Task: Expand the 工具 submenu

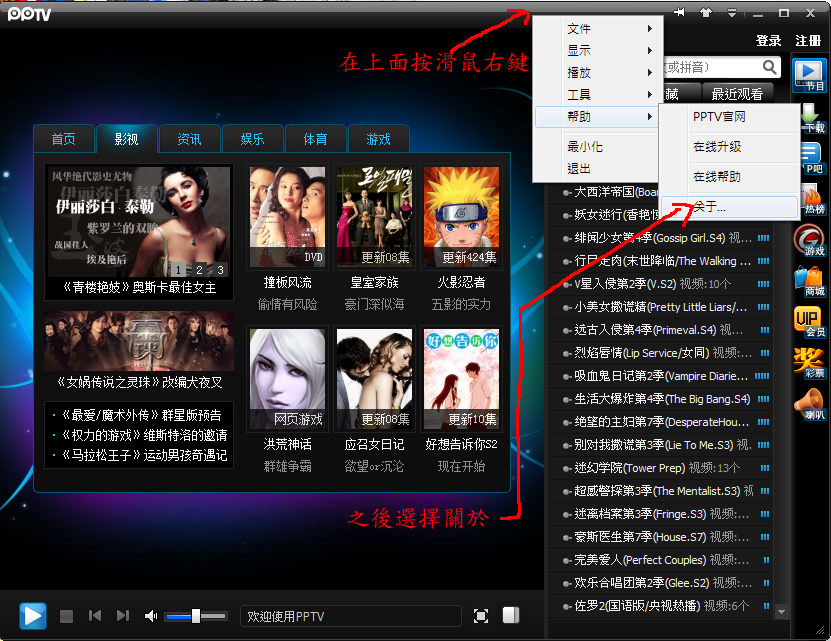Action: tap(599, 94)
